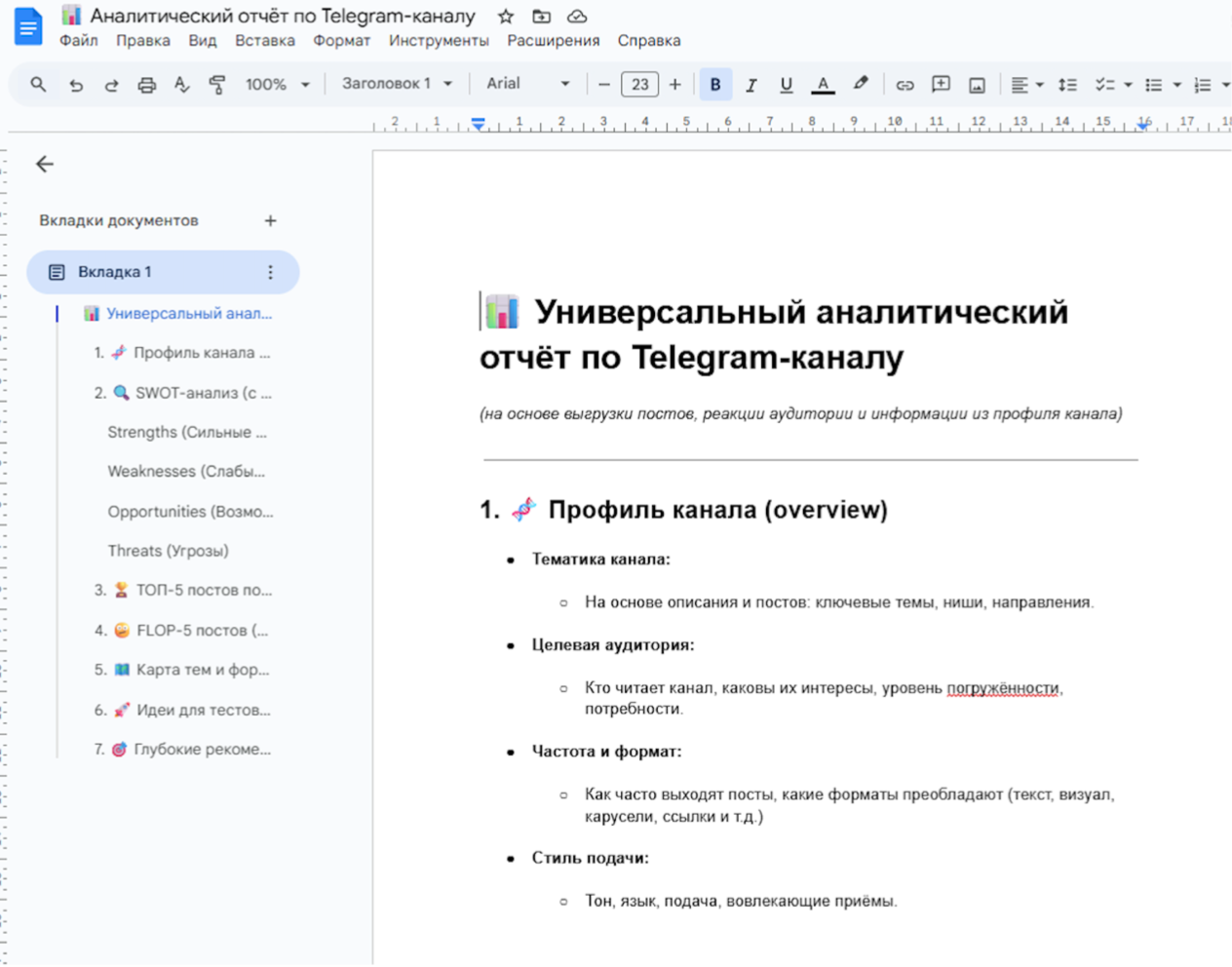Open bulleted list options arrow
This screenshot has height=967, width=1232.
(1176, 85)
